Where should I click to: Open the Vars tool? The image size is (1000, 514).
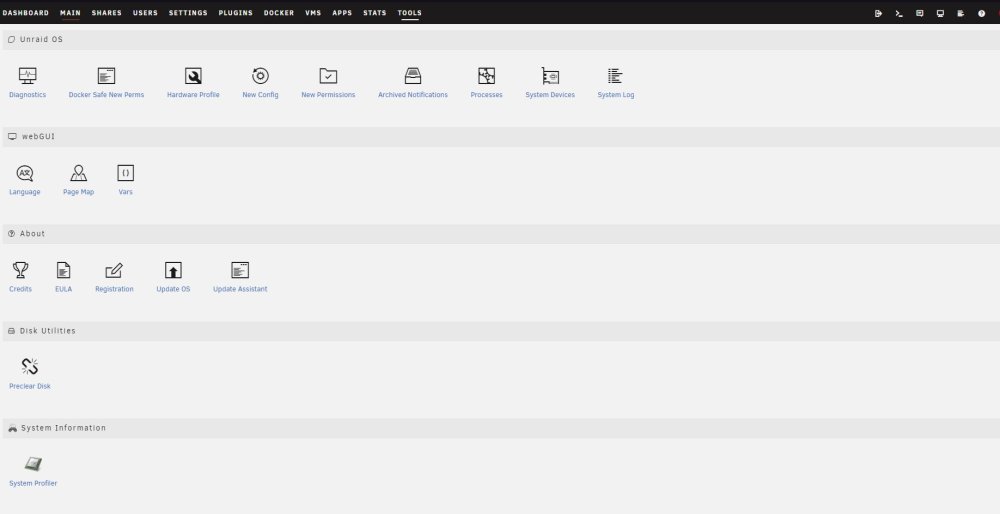tap(126, 180)
